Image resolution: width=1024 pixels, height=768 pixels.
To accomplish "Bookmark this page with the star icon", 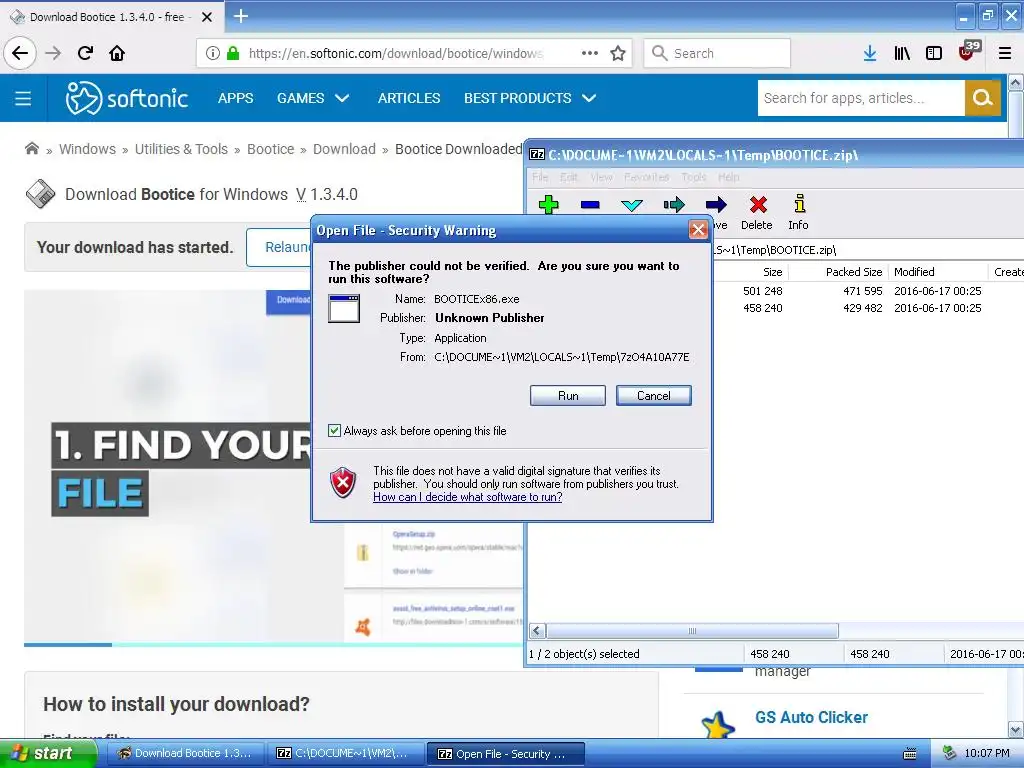I will click(x=618, y=53).
